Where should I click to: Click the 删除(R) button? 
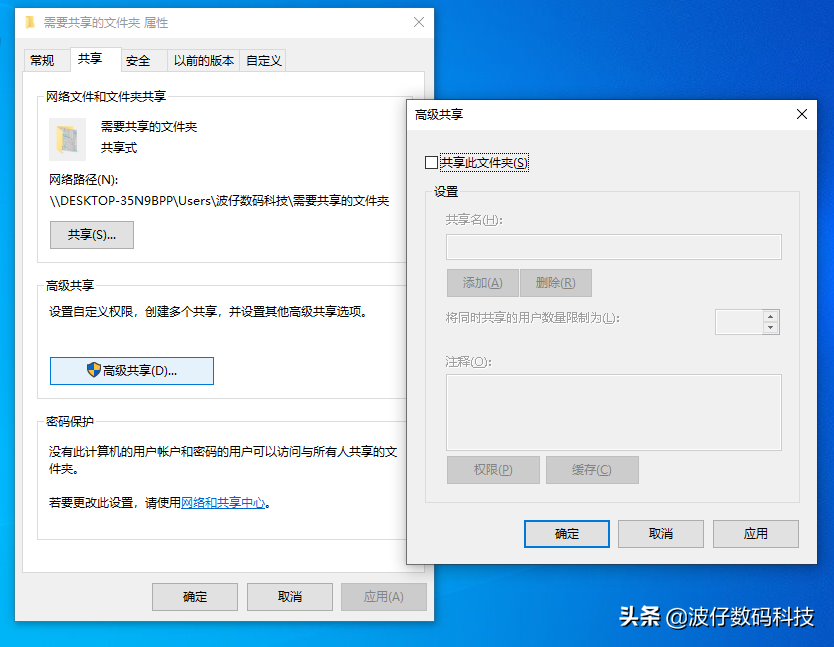[x=556, y=283]
